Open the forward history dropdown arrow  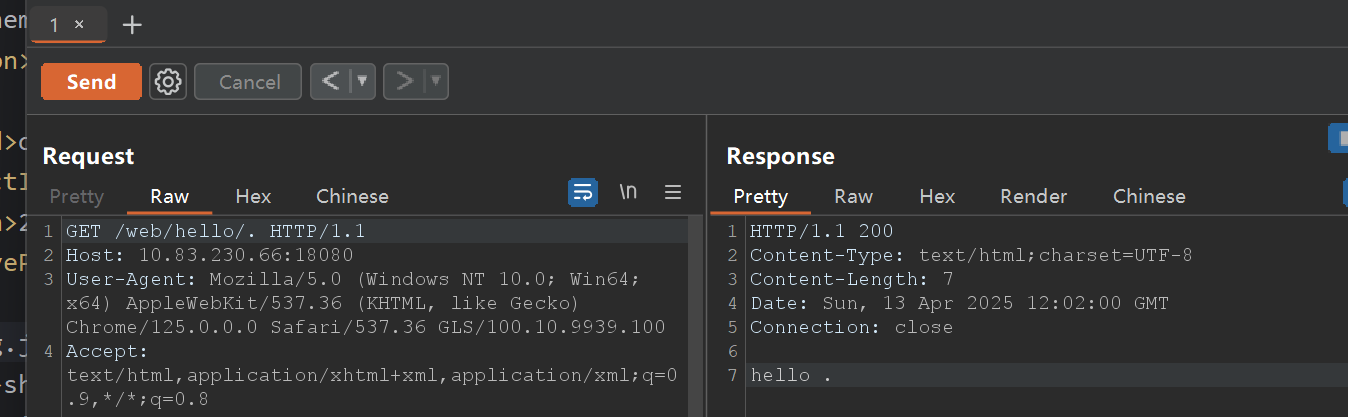437,82
